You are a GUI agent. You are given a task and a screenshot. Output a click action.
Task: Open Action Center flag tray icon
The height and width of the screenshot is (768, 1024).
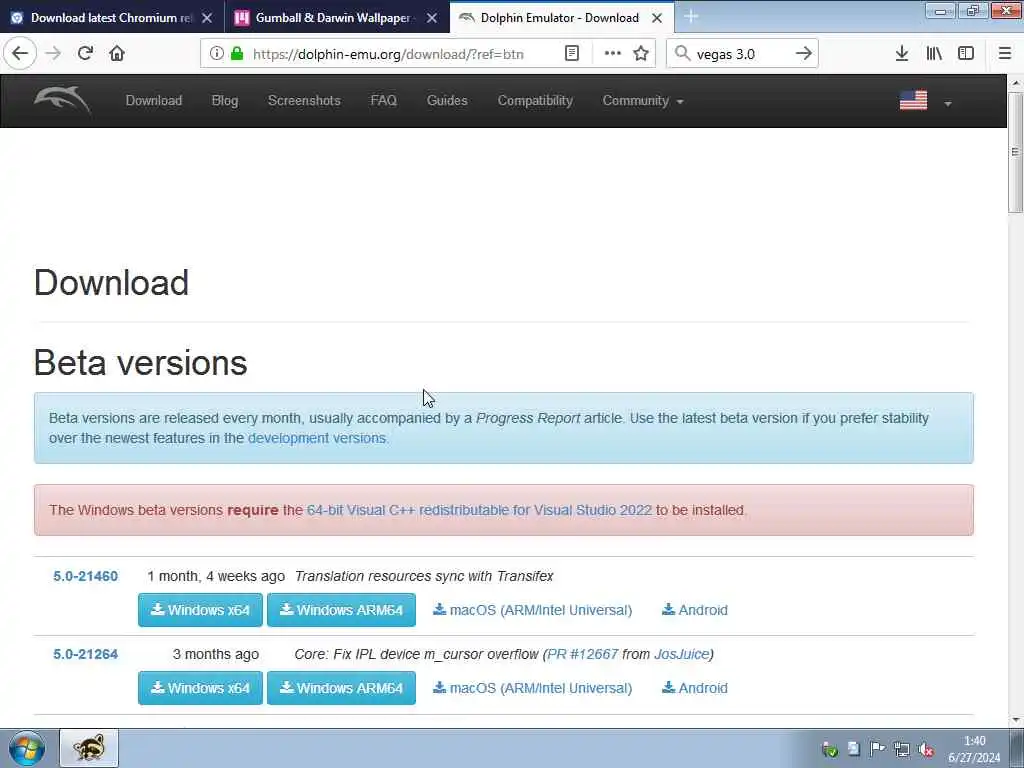tap(877, 750)
